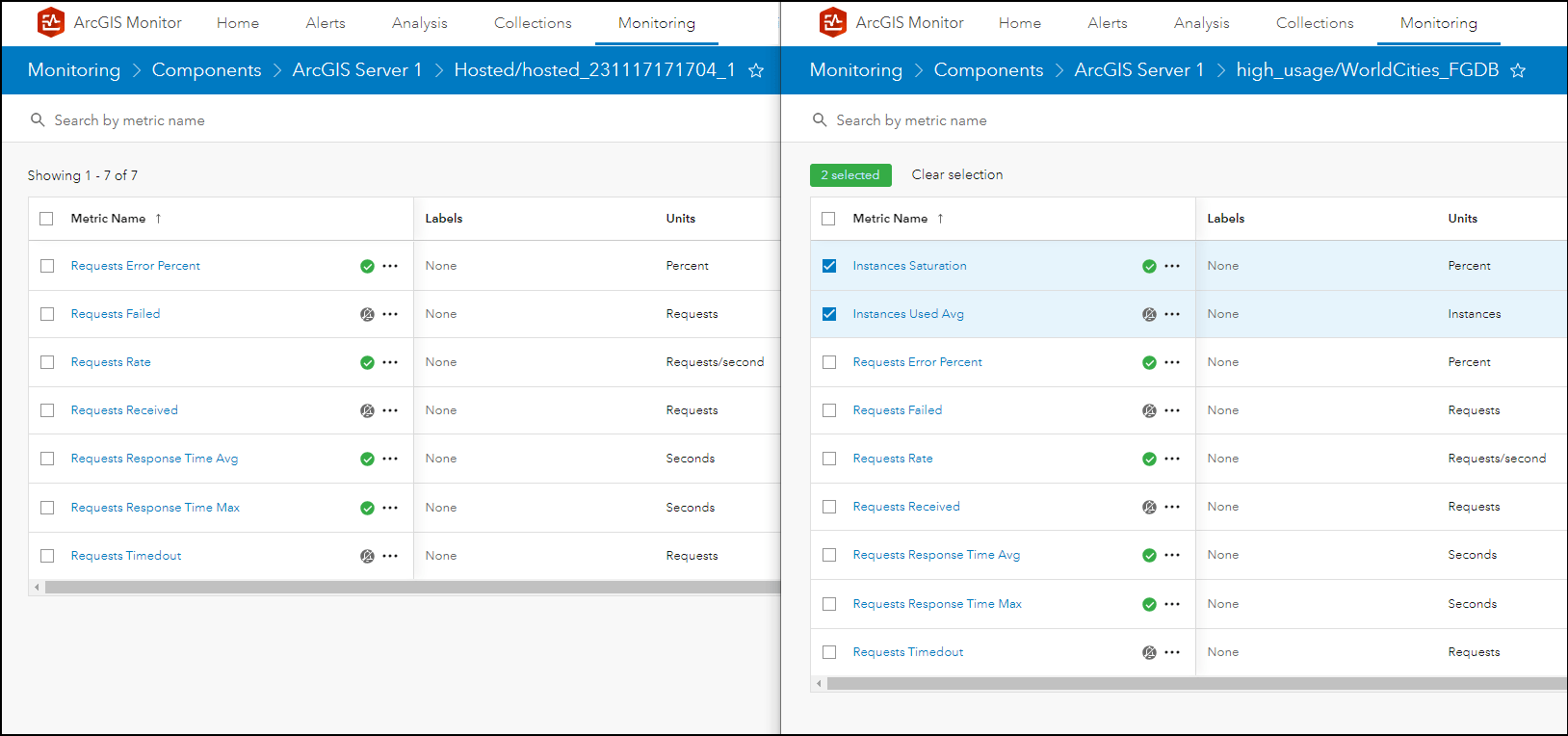This screenshot has height=736, width=1568.
Task: Click search magnifier icon in right pane
Action: coord(820,120)
